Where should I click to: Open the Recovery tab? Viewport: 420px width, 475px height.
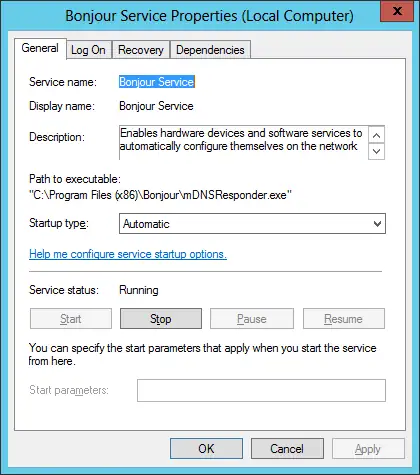click(x=141, y=50)
